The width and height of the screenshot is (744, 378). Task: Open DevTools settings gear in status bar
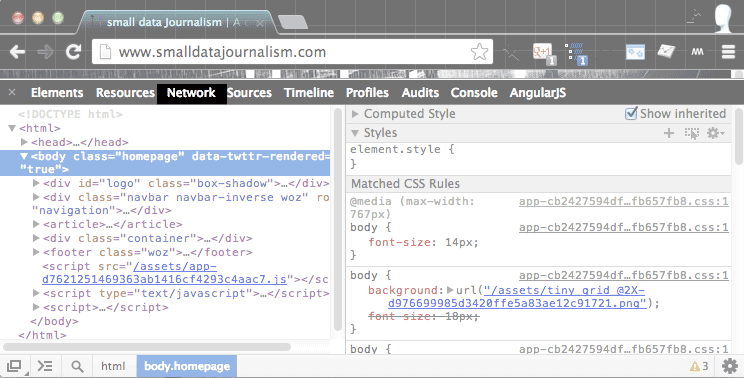click(729, 366)
